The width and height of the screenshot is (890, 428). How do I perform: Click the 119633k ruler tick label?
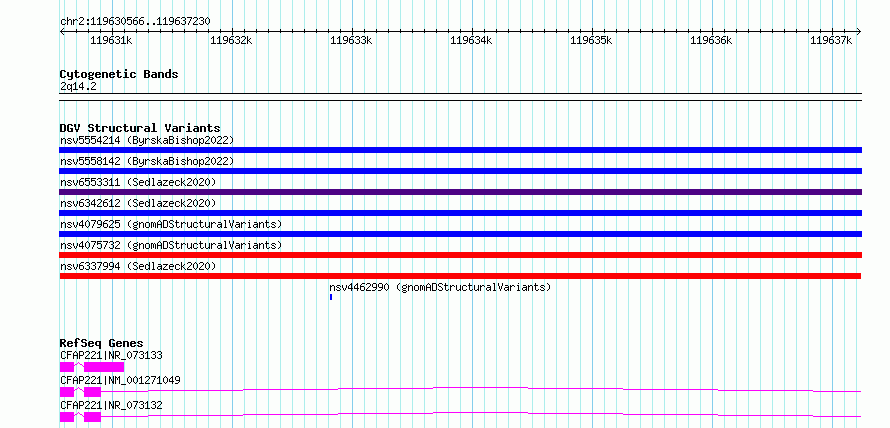point(351,40)
